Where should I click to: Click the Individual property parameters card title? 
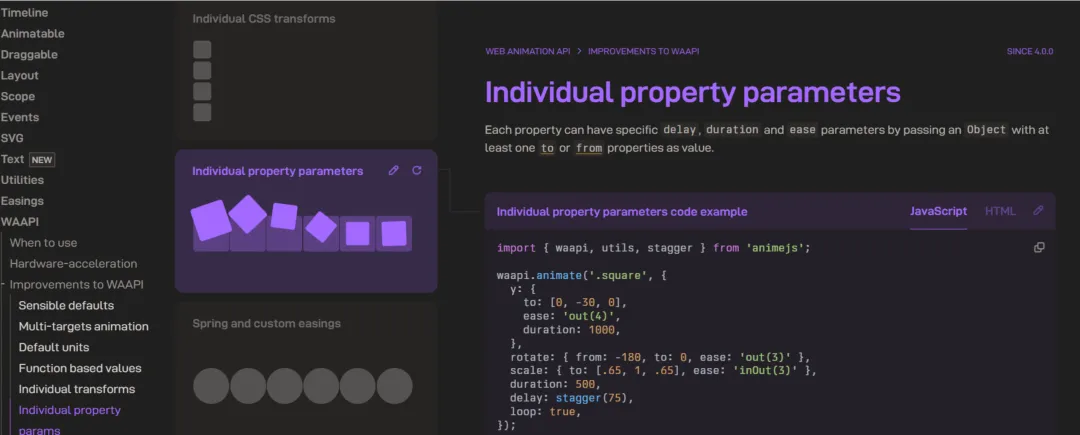pos(278,171)
